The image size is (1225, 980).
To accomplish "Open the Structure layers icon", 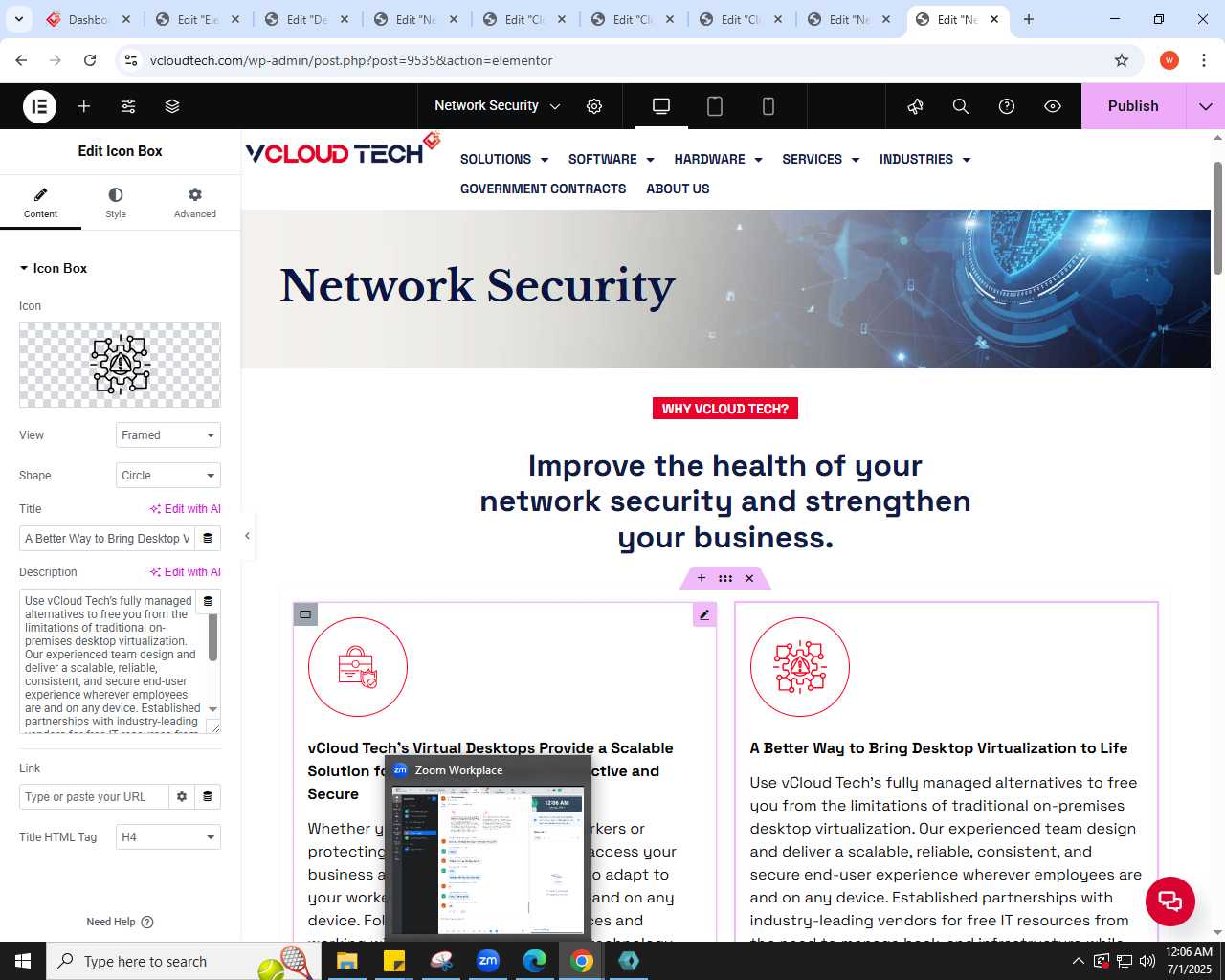I will (x=172, y=106).
